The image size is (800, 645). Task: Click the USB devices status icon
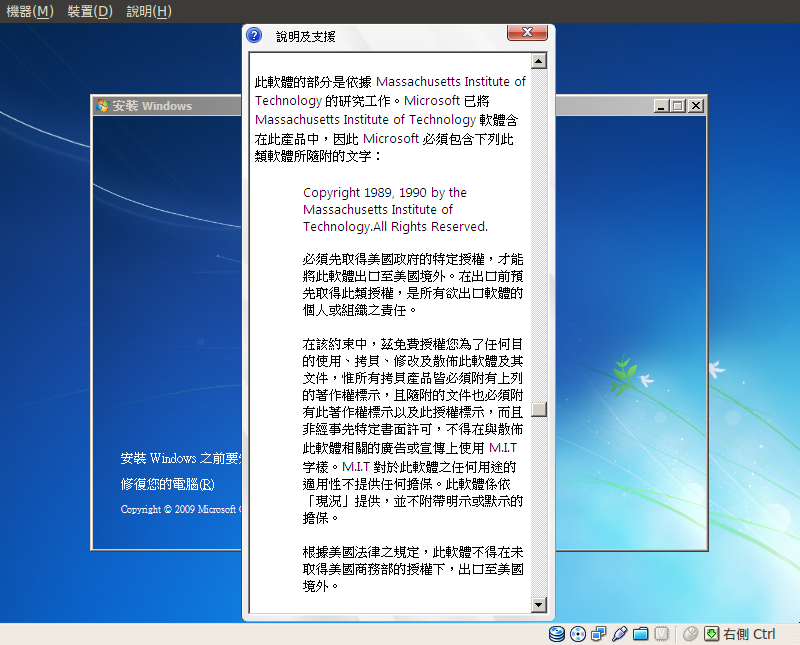pyautogui.click(x=619, y=634)
